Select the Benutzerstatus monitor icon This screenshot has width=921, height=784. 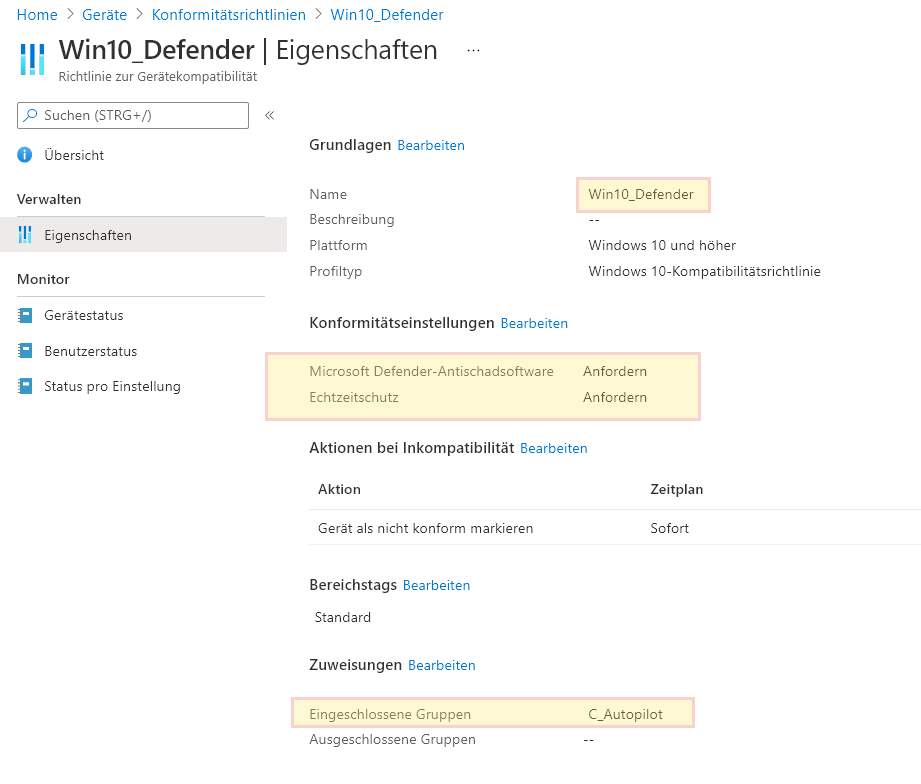27,351
